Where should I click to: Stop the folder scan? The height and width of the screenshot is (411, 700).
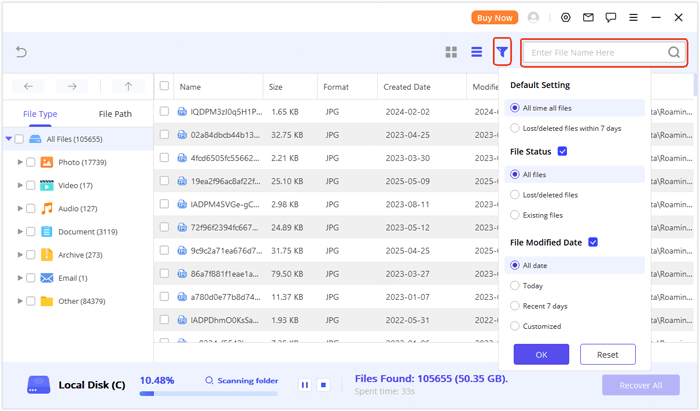tap(323, 384)
